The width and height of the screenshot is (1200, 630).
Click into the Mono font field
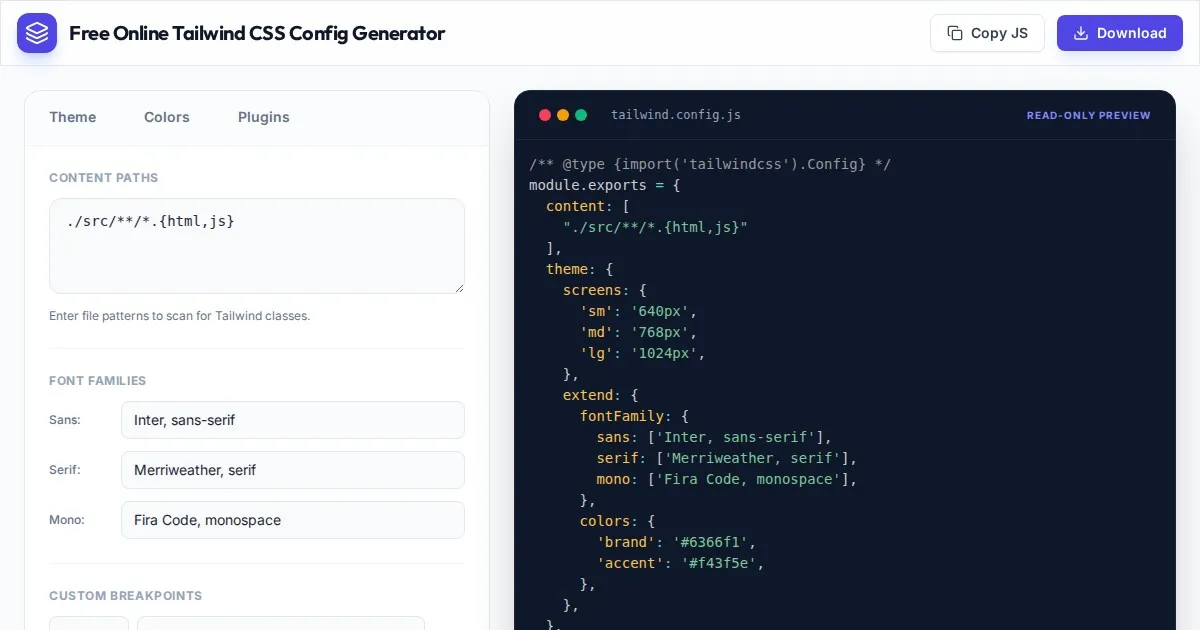click(x=292, y=520)
